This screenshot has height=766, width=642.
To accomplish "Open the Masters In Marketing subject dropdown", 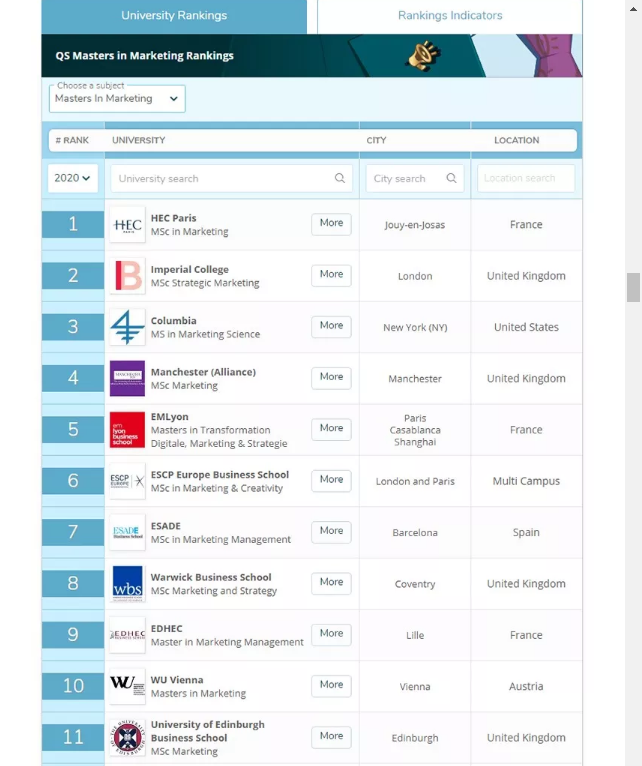I will coord(117,99).
